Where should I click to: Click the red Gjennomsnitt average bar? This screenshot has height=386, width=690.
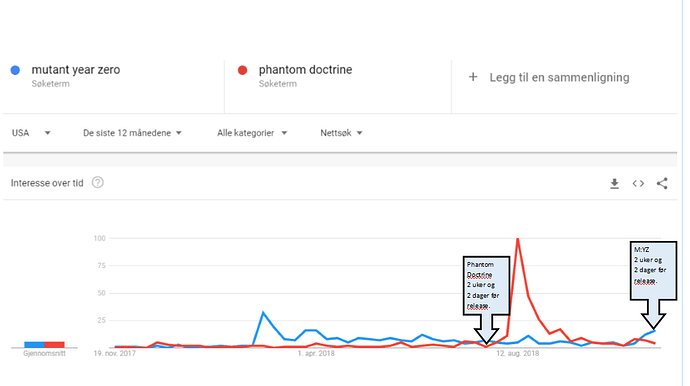pyautogui.click(x=55, y=345)
